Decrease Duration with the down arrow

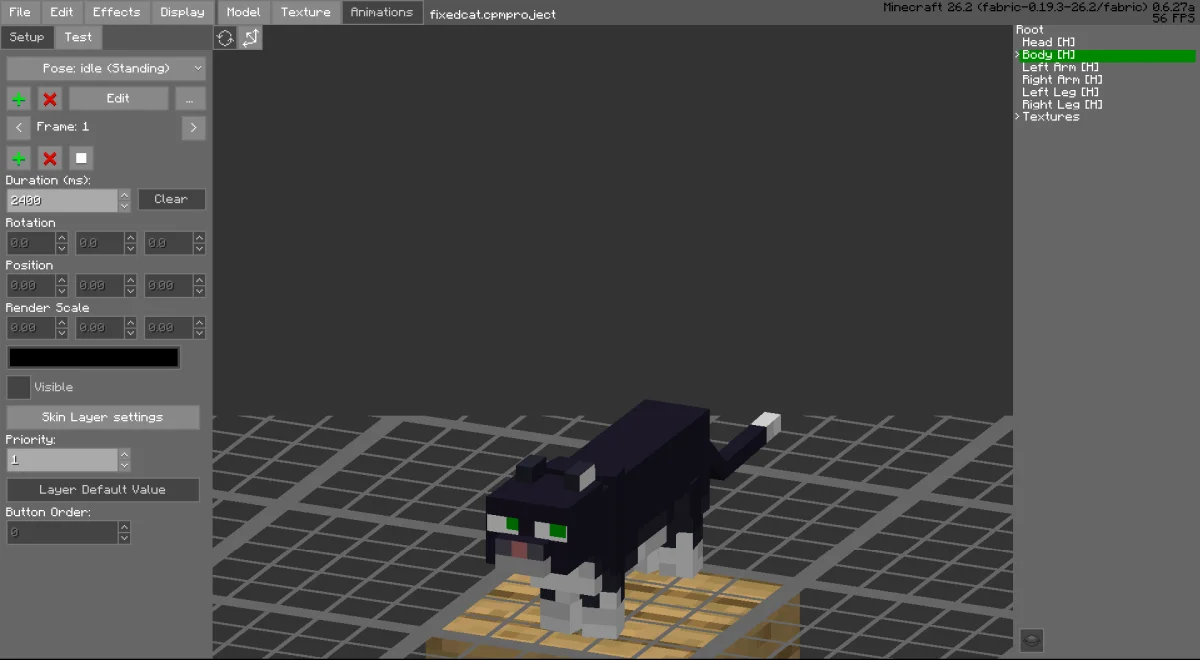(x=124, y=206)
